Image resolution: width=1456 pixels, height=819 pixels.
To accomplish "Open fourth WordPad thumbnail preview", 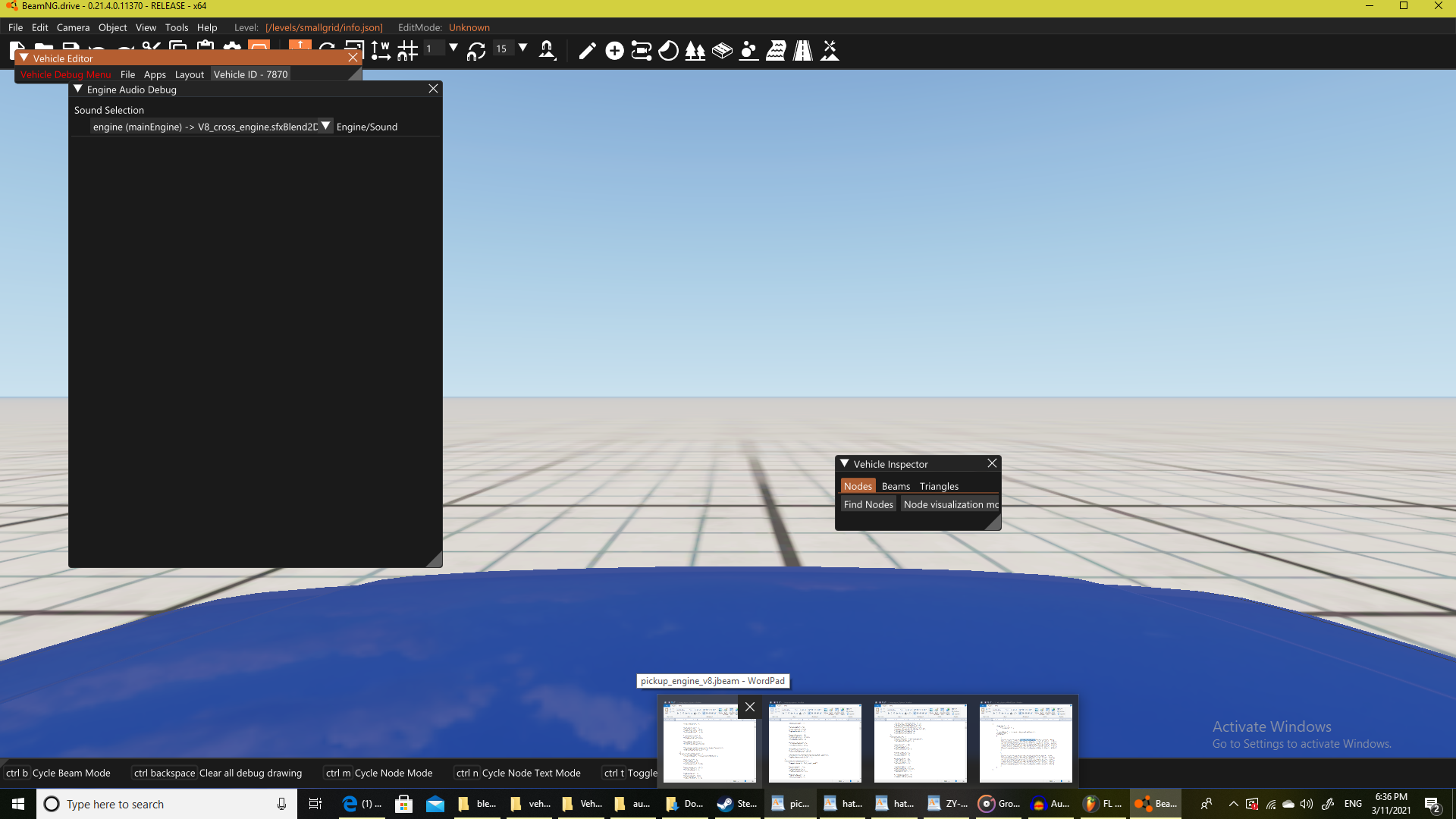I will click(1025, 742).
